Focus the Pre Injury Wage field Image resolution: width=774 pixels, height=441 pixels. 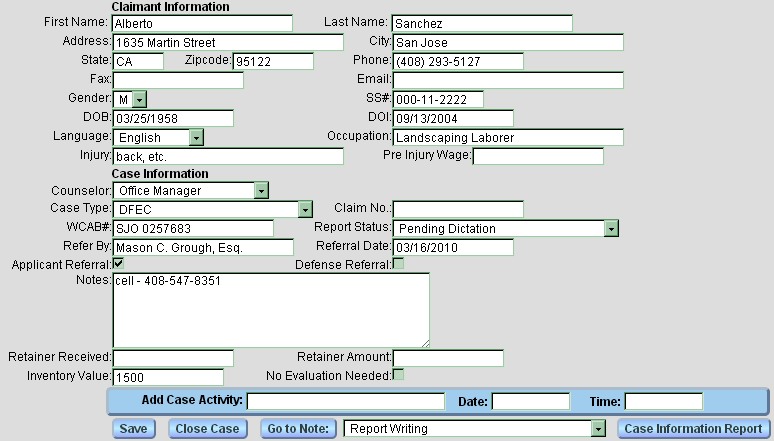pos(538,156)
